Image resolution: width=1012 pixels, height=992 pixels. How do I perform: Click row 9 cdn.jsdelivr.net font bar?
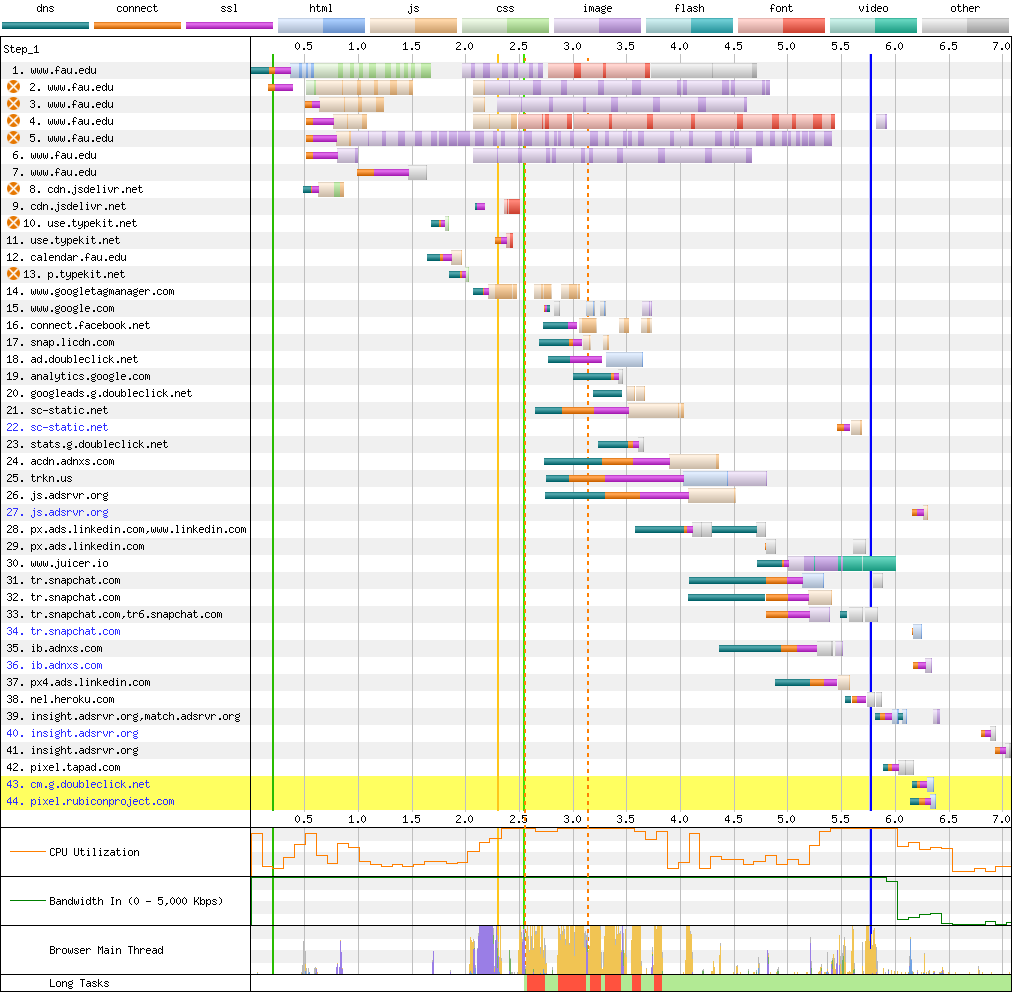click(x=512, y=207)
